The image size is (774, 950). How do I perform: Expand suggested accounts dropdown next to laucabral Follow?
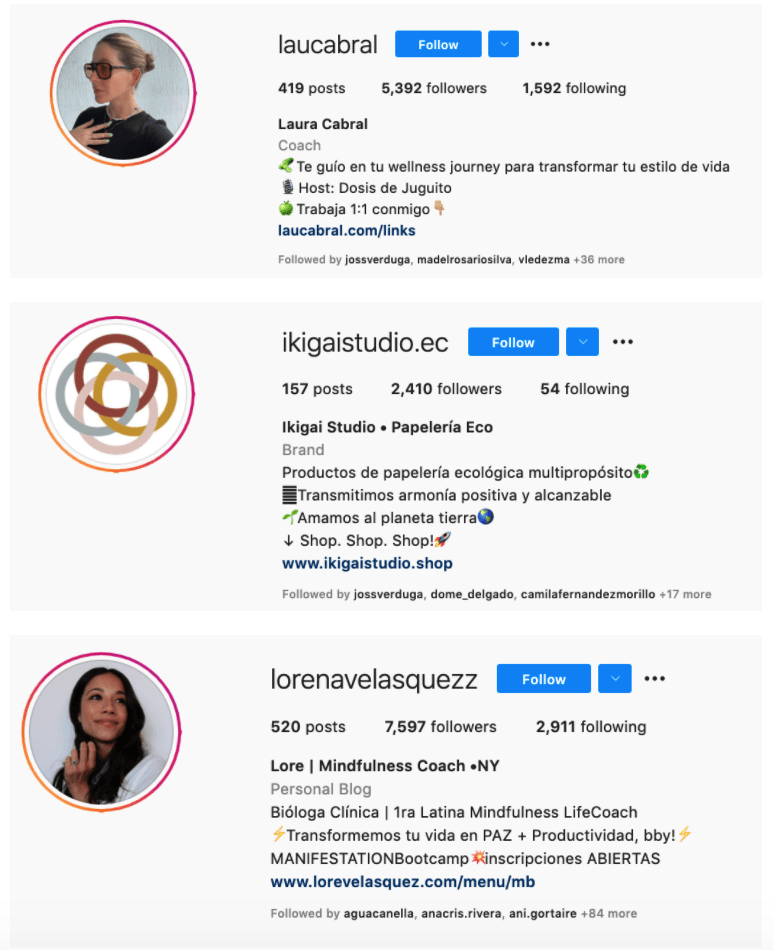click(503, 44)
